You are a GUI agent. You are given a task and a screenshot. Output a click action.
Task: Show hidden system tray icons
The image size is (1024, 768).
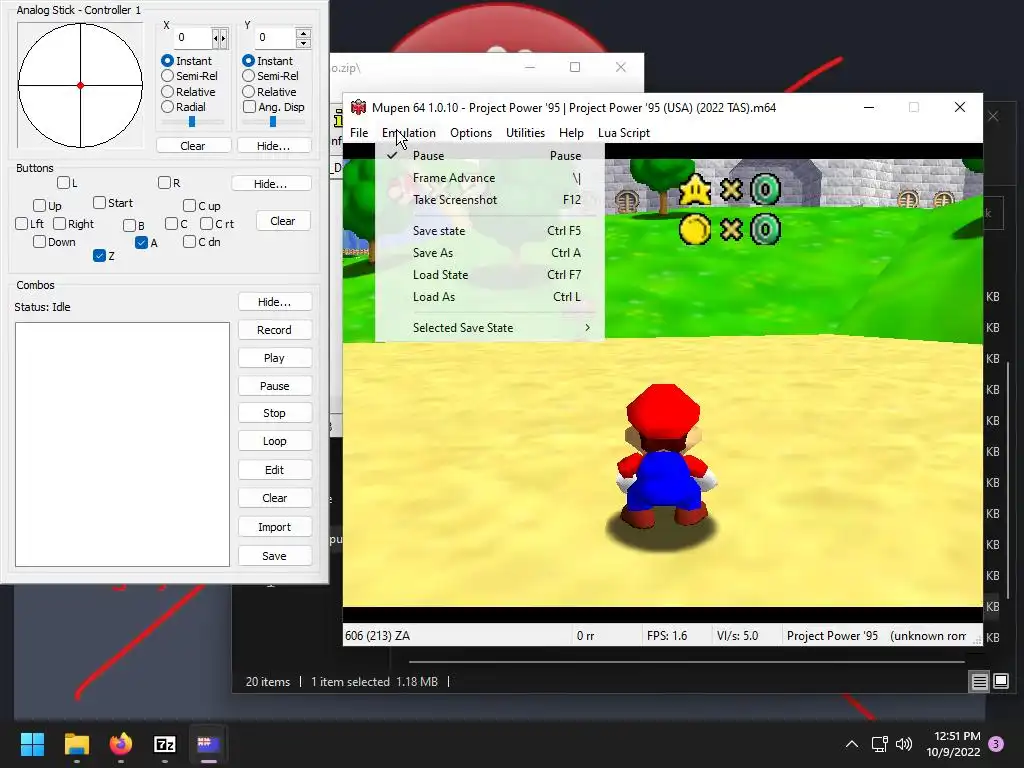pyautogui.click(x=852, y=744)
